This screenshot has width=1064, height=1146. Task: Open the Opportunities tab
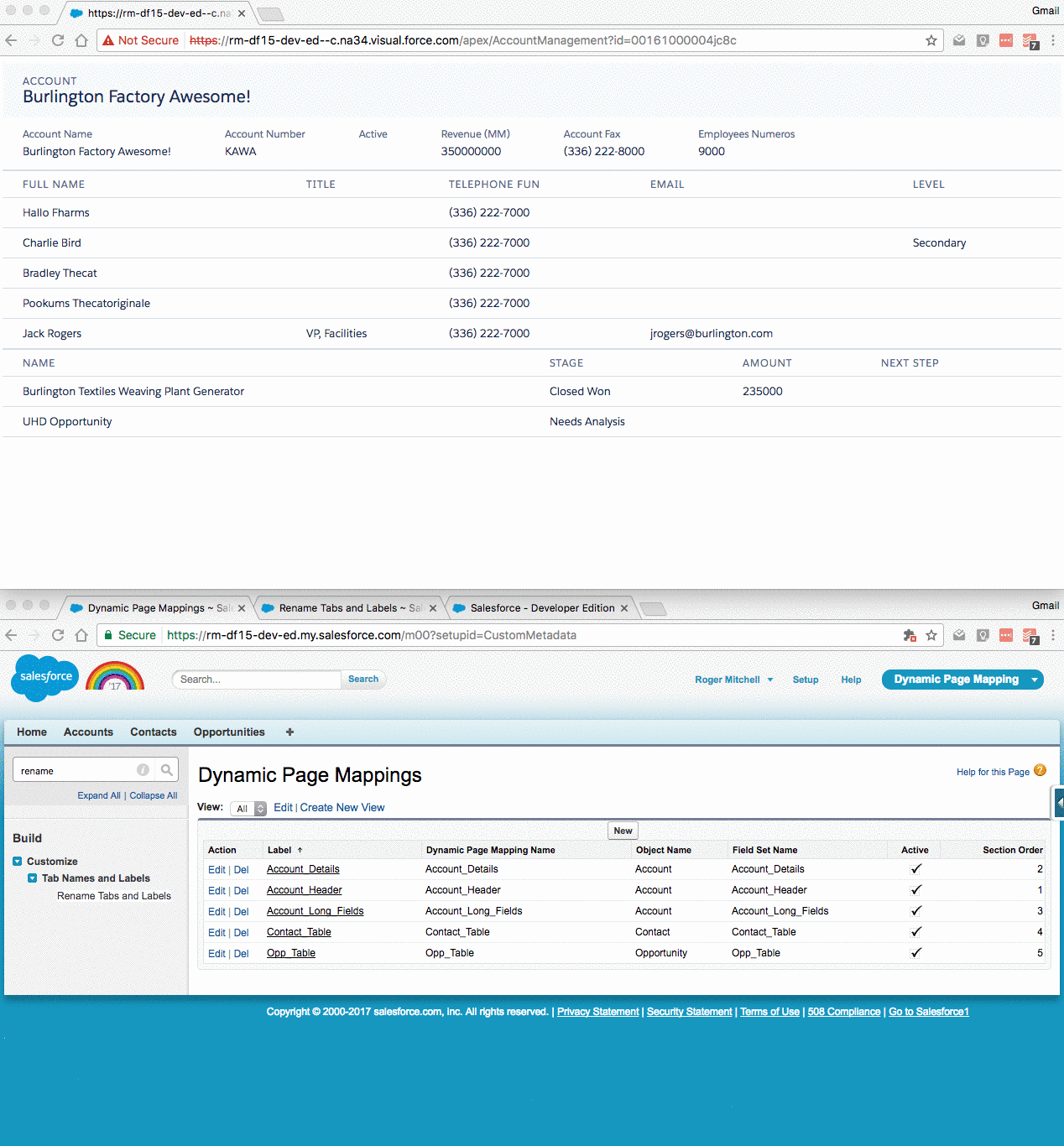pos(229,732)
